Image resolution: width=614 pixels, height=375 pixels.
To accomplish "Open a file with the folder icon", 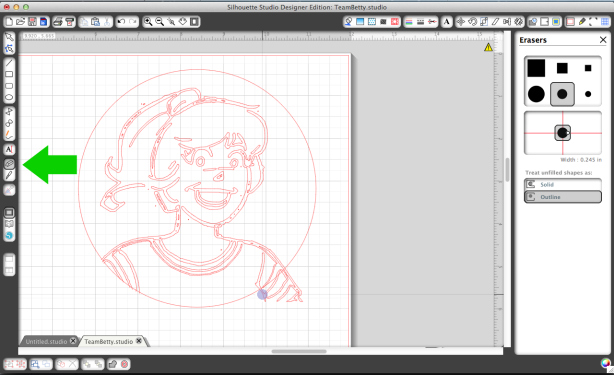I will 20,22.
